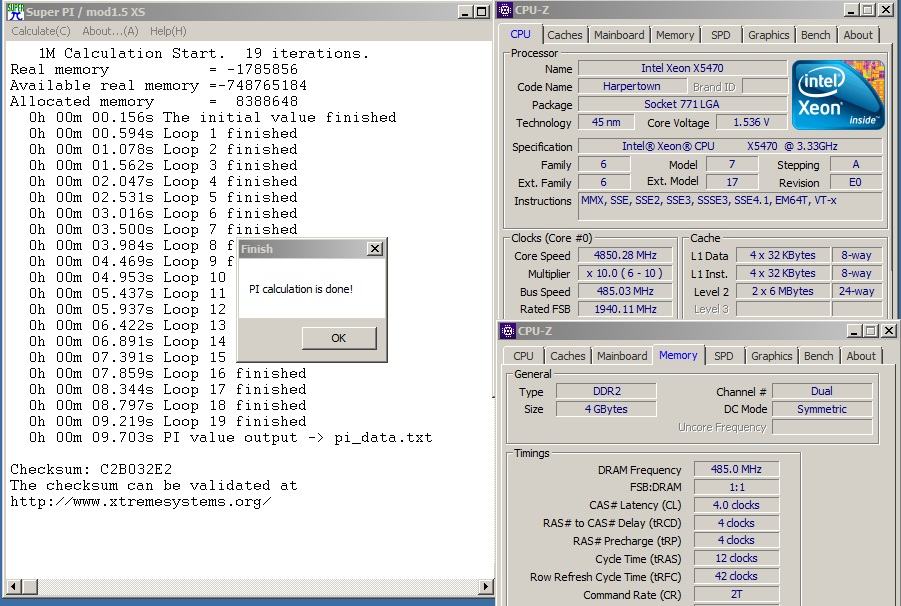The width and height of the screenshot is (901, 606).
Task: Click the Multiplier value x 10.0 ( 6 - 10 )
Action: 625,273
